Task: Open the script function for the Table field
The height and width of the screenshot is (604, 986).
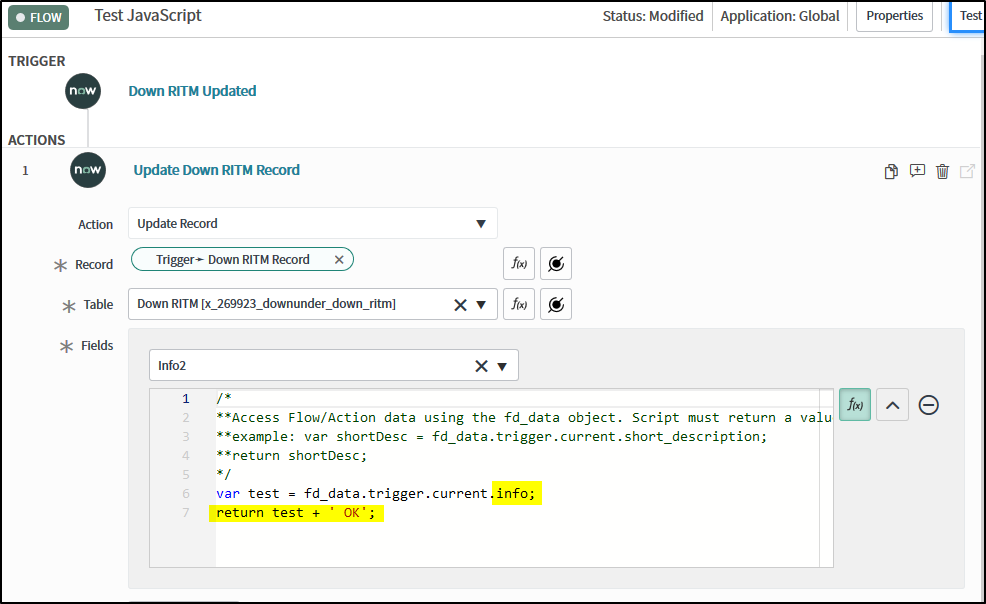Action: coord(519,304)
